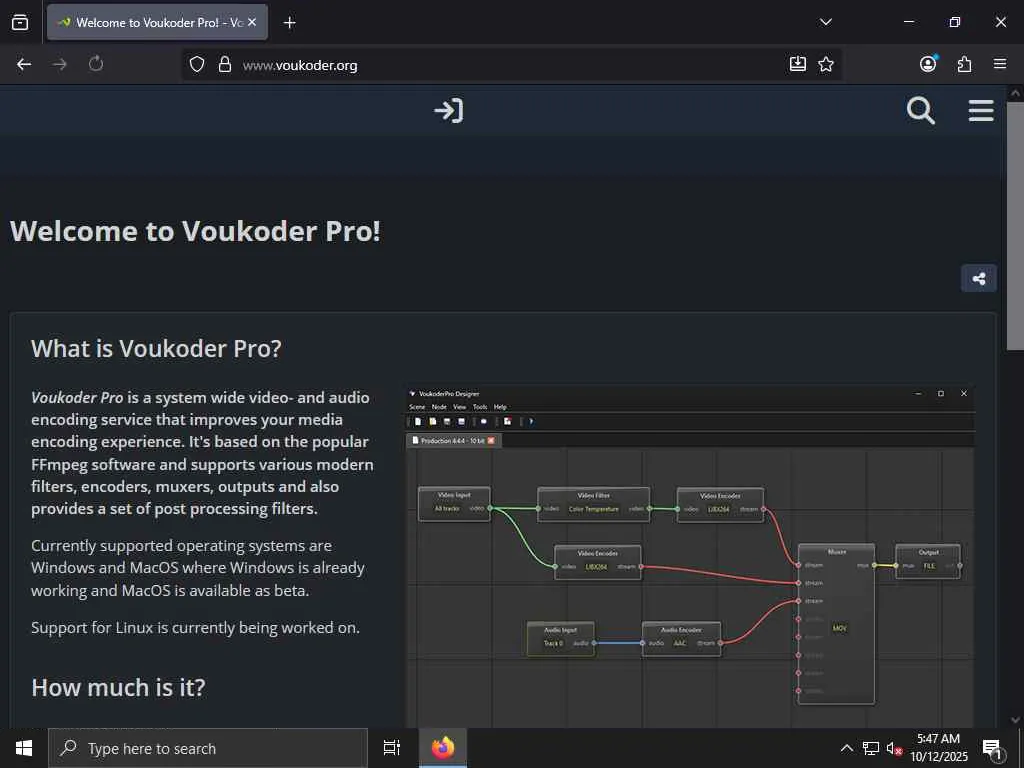Open the Windows Start menu
Screen dimensions: 1024x768
24,748
